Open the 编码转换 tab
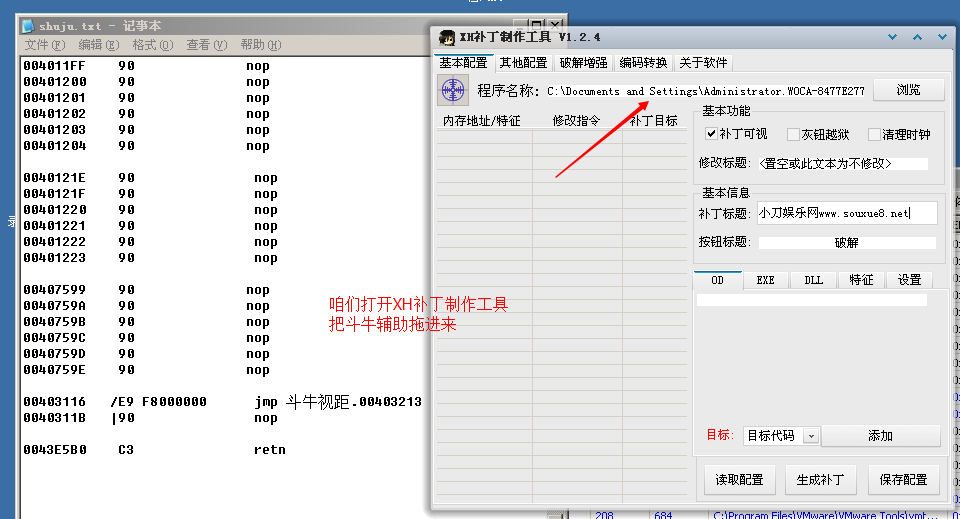Viewport: 960px width, 519px height. (643, 62)
